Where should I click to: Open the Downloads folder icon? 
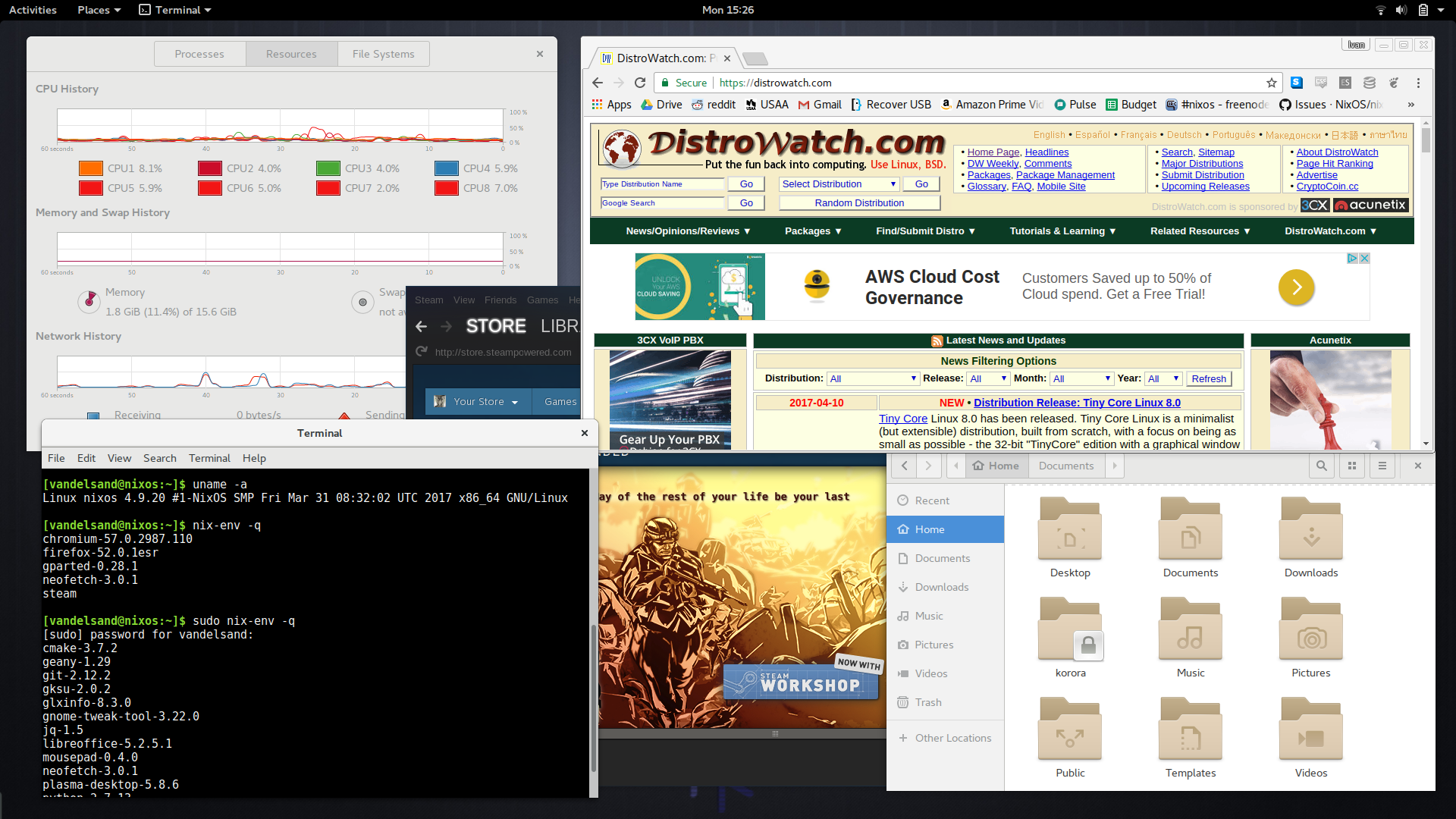1311,529
